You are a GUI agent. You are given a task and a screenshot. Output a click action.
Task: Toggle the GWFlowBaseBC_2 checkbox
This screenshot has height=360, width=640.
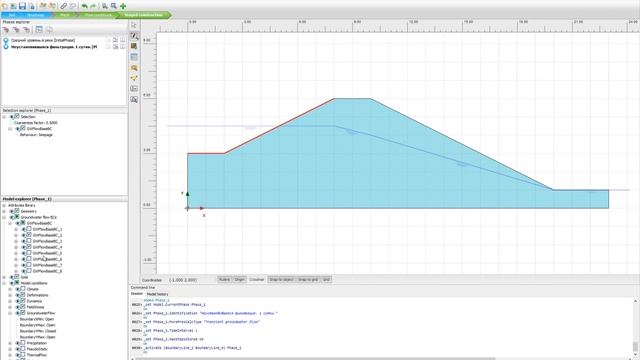pos(29,235)
